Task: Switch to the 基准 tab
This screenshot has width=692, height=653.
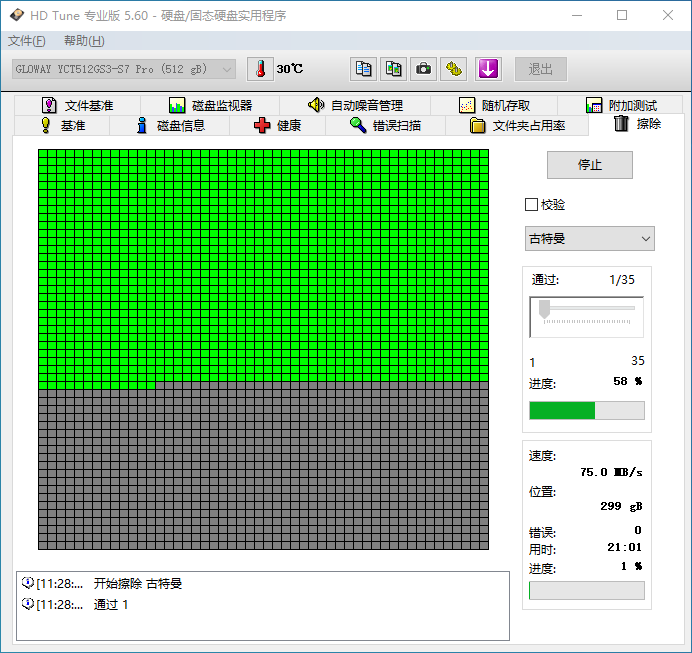Action: click(x=62, y=125)
